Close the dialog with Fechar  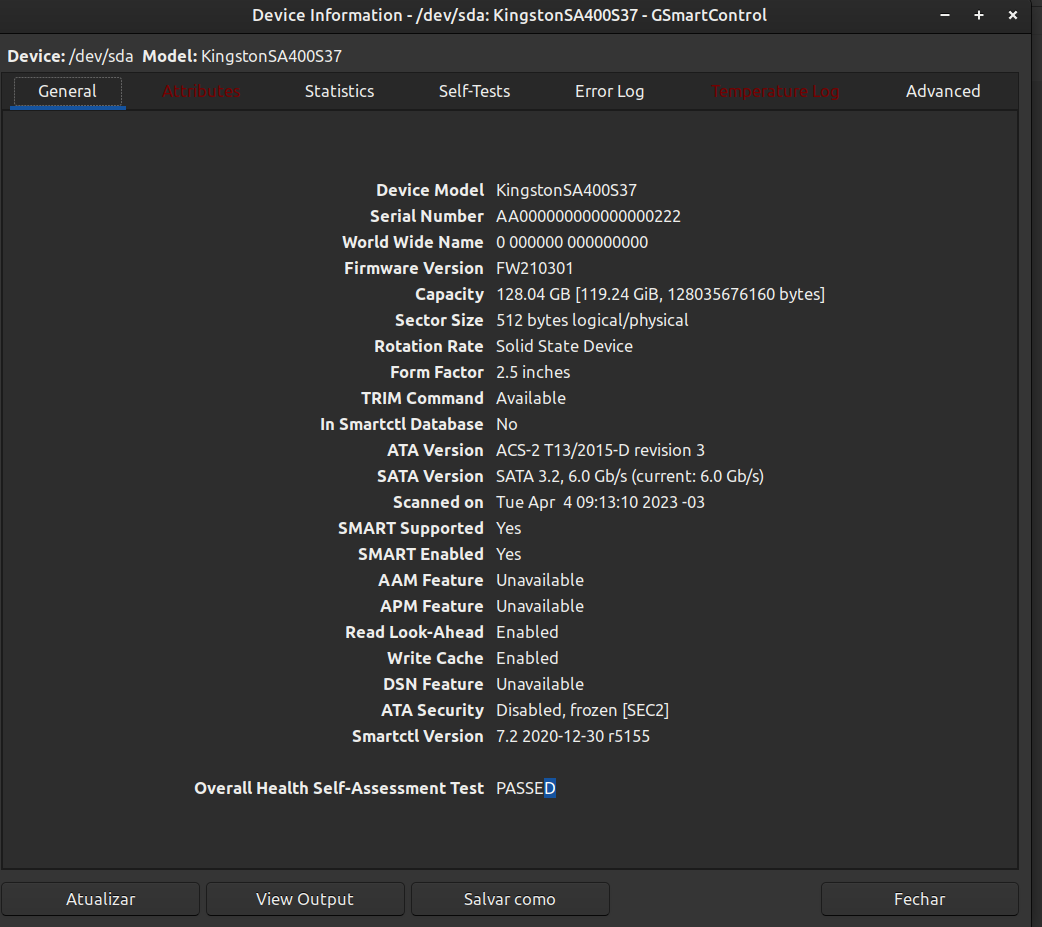coord(920,899)
